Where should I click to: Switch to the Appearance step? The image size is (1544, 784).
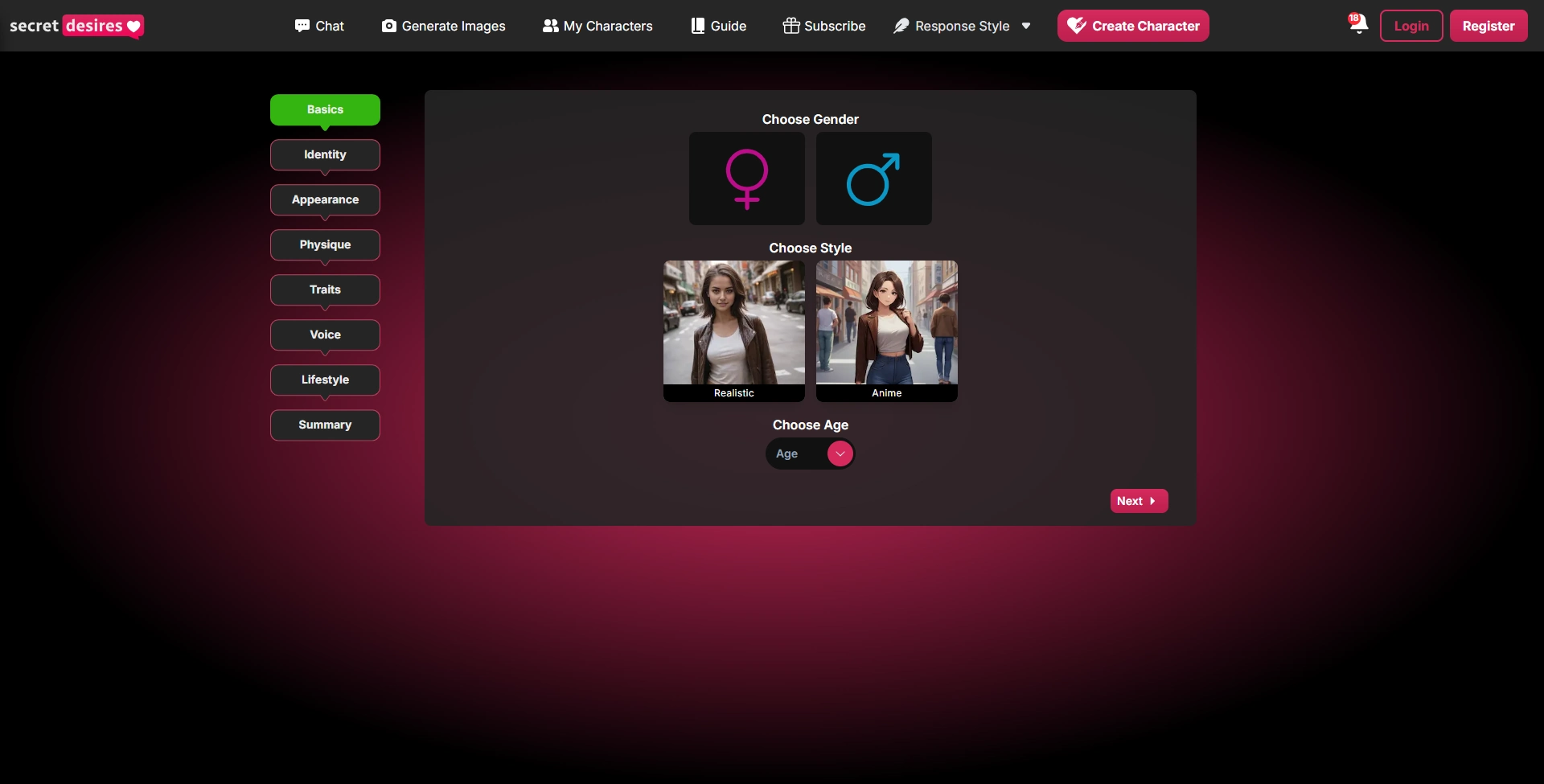[x=324, y=199]
